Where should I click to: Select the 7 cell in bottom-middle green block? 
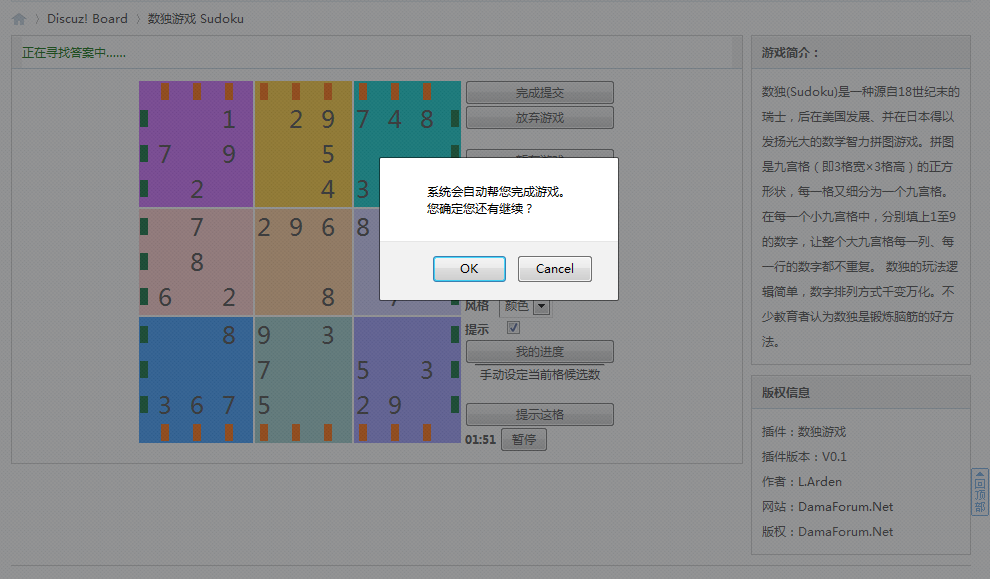tap(264, 371)
